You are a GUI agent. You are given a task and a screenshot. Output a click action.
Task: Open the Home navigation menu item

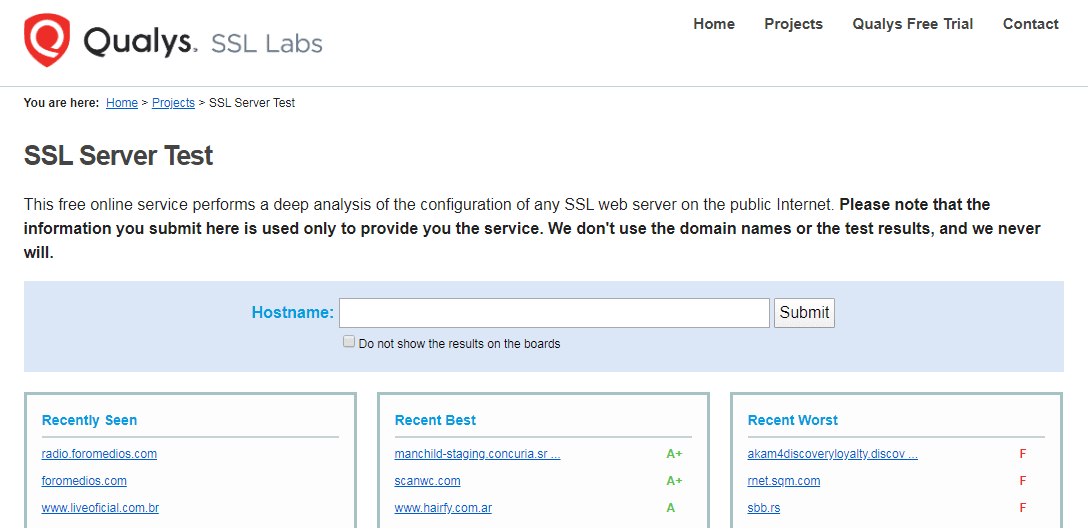(713, 24)
